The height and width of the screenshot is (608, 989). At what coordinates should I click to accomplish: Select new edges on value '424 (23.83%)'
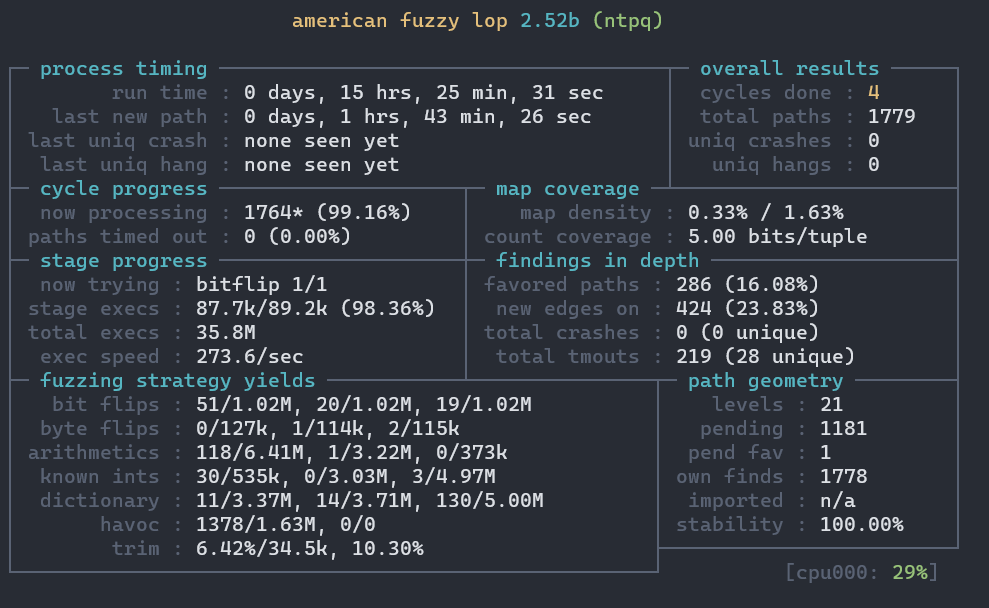coord(747,308)
